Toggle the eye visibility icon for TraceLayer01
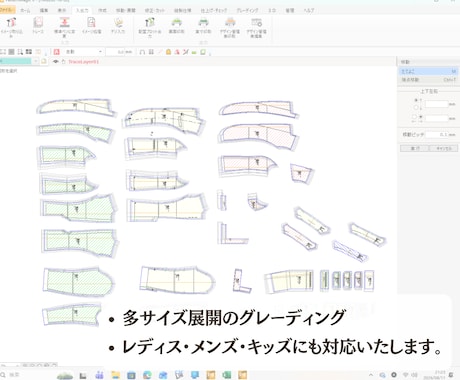 [x=56, y=62]
